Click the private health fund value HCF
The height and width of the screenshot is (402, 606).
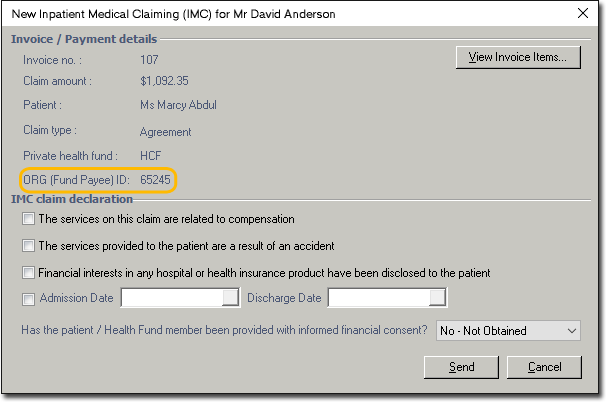151,156
